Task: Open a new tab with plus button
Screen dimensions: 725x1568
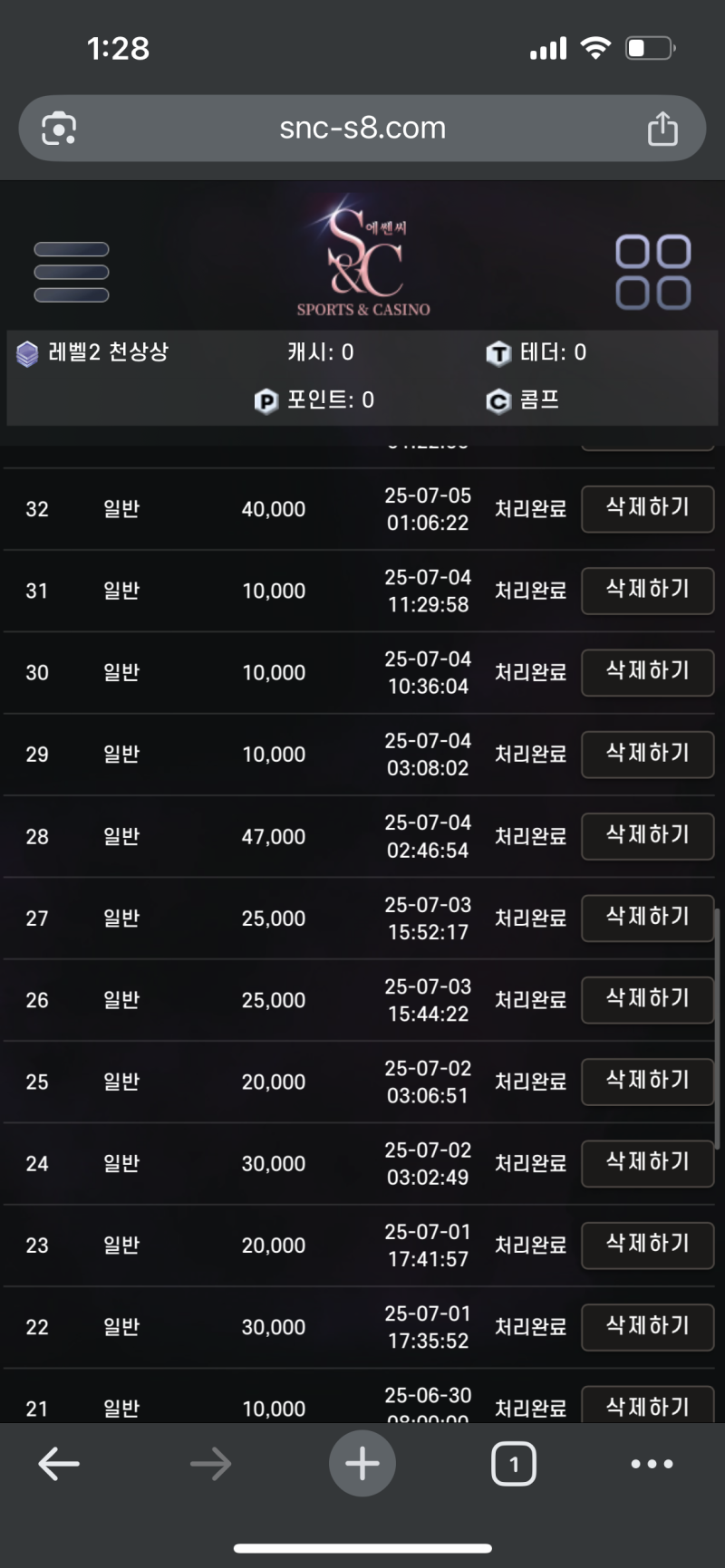Action: [362, 1463]
